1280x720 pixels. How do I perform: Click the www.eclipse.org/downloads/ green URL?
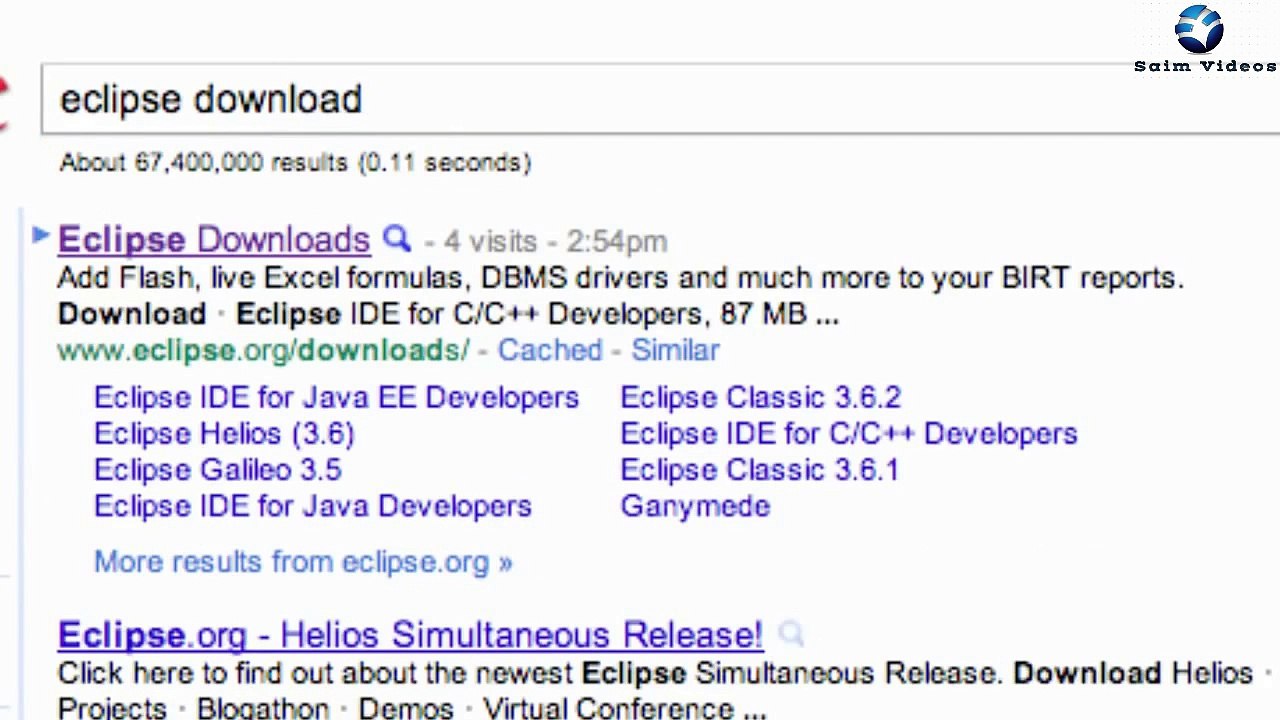click(x=263, y=350)
